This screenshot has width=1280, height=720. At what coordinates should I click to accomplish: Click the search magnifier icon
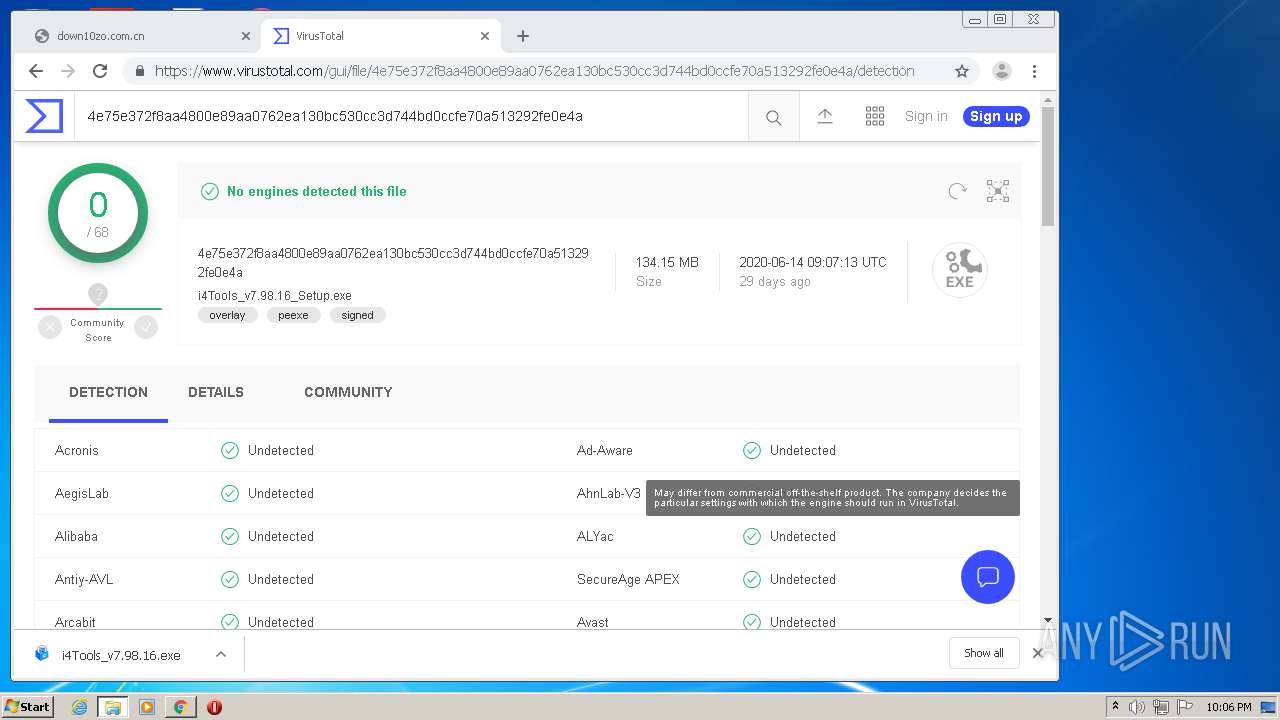[x=773, y=117]
